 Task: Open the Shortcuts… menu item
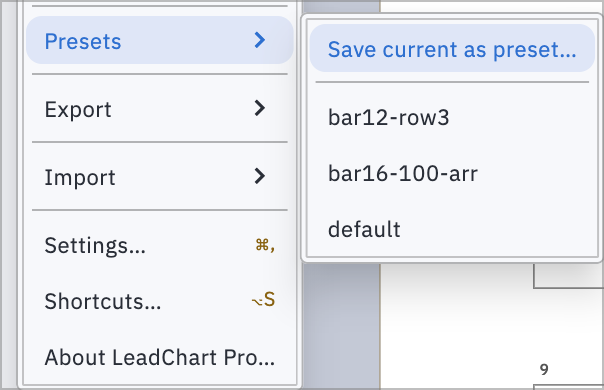(x=159, y=301)
